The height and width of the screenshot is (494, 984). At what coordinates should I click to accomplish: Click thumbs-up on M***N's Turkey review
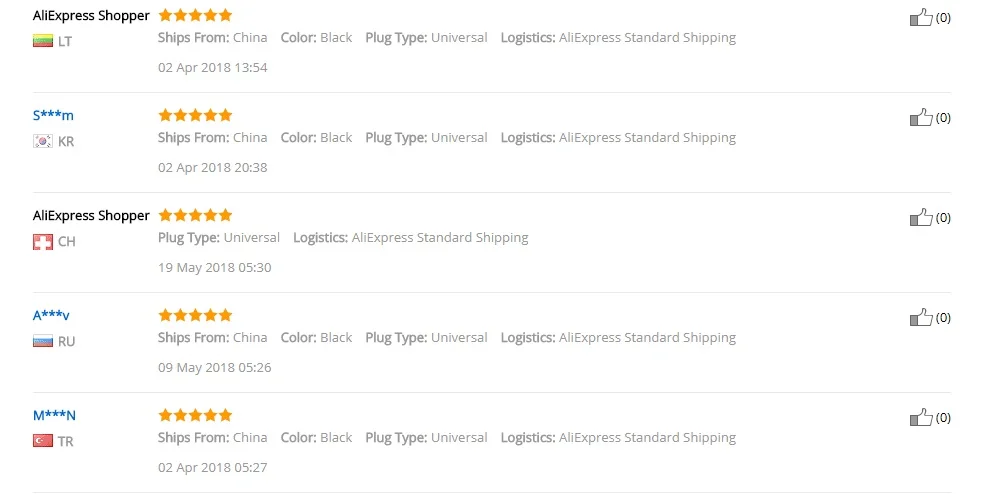point(921,418)
